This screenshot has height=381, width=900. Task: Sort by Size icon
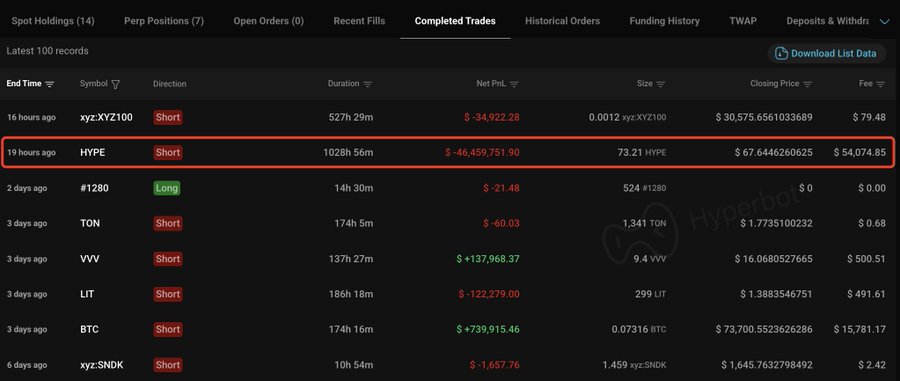661,84
